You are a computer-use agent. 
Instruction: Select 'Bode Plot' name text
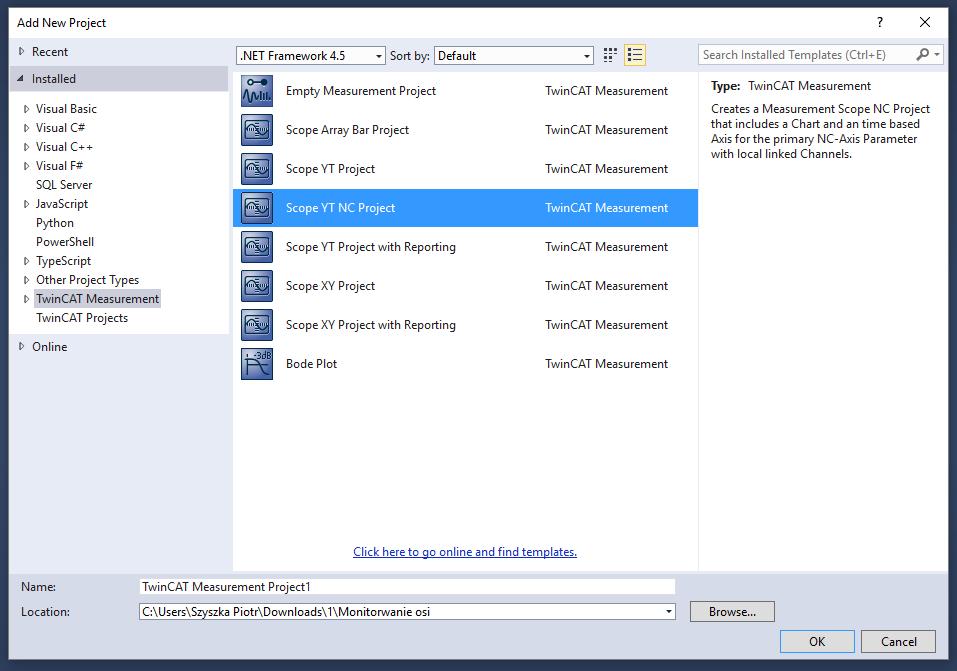point(311,365)
